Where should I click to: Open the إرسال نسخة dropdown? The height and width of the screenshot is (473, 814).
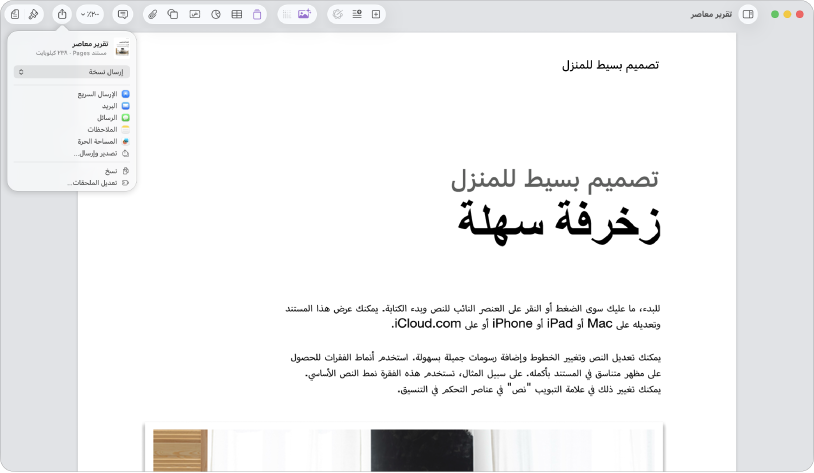[x=72, y=72]
